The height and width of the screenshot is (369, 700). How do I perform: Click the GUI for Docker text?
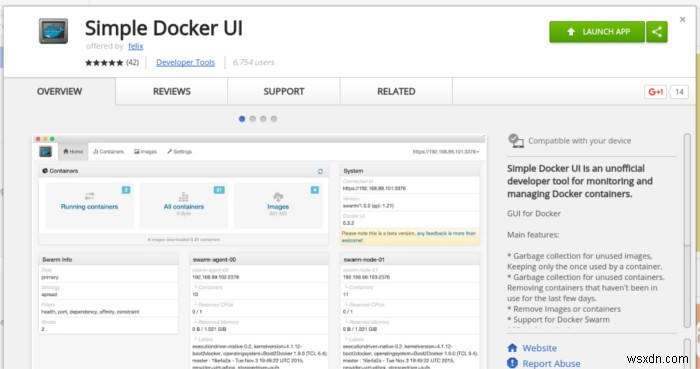(x=534, y=213)
